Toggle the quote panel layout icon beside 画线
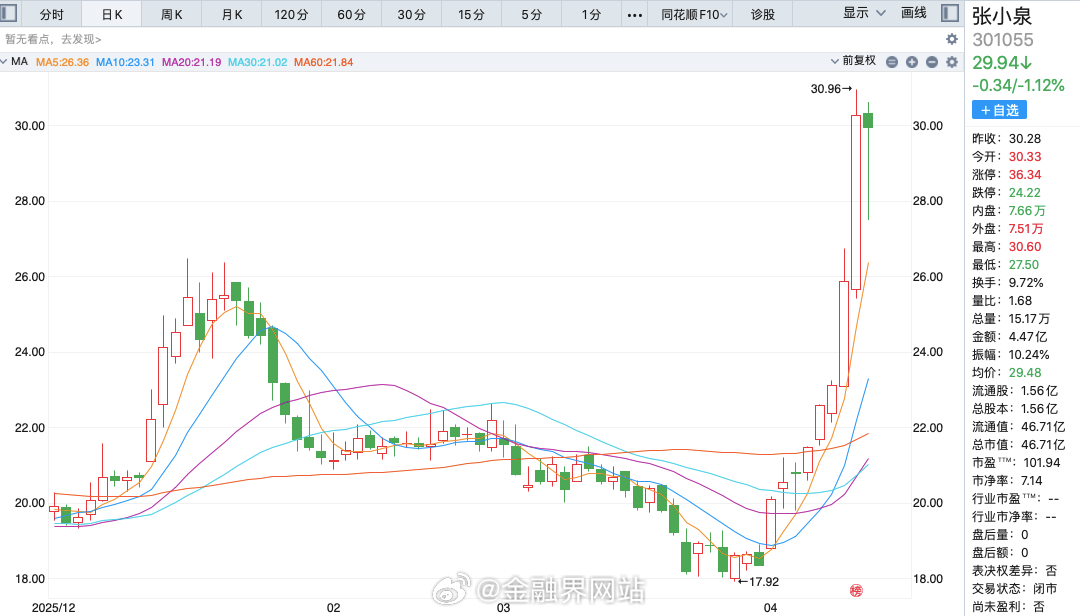1080x616 pixels. (x=950, y=12)
